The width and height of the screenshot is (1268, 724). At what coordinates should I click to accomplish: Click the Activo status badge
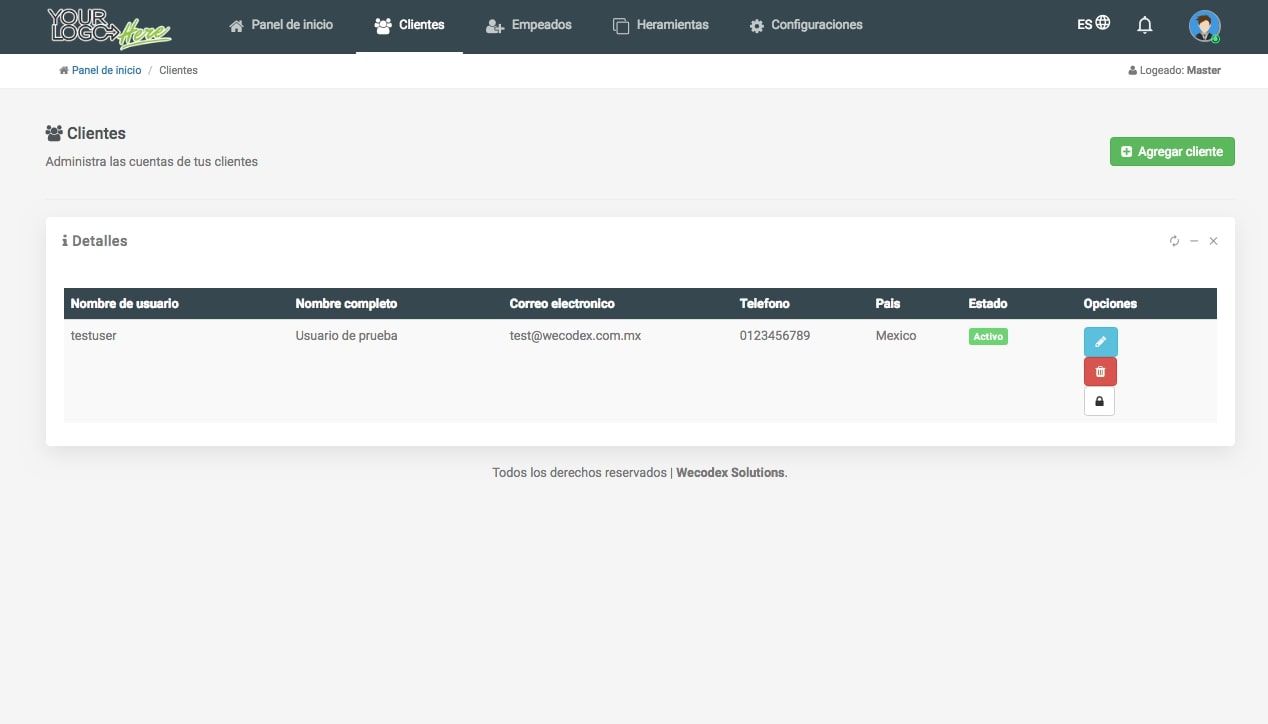tap(988, 337)
